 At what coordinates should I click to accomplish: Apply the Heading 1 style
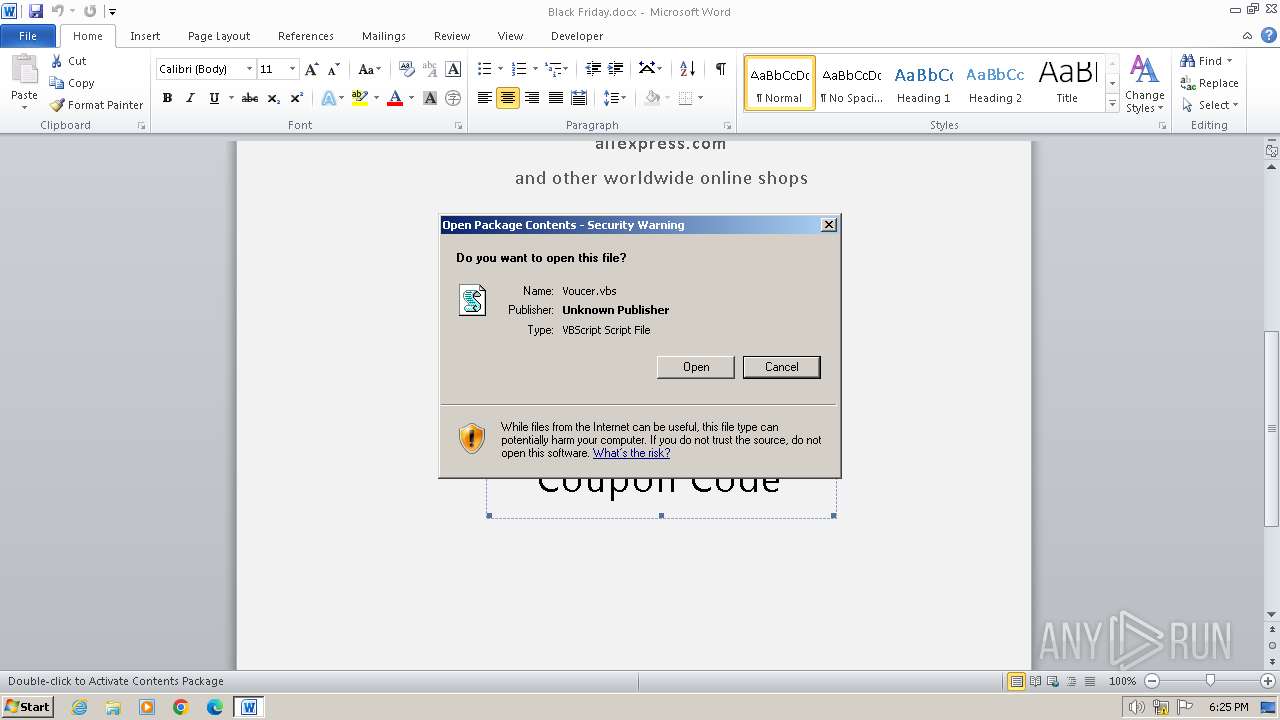924,83
